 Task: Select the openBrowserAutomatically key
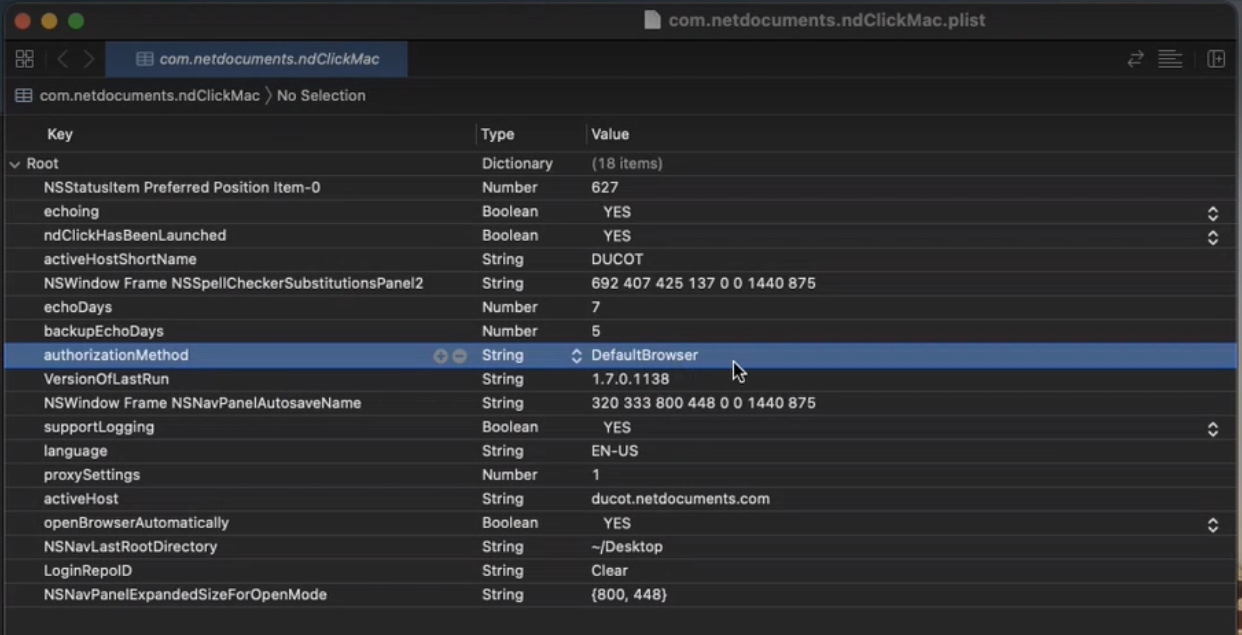click(136, 524)
